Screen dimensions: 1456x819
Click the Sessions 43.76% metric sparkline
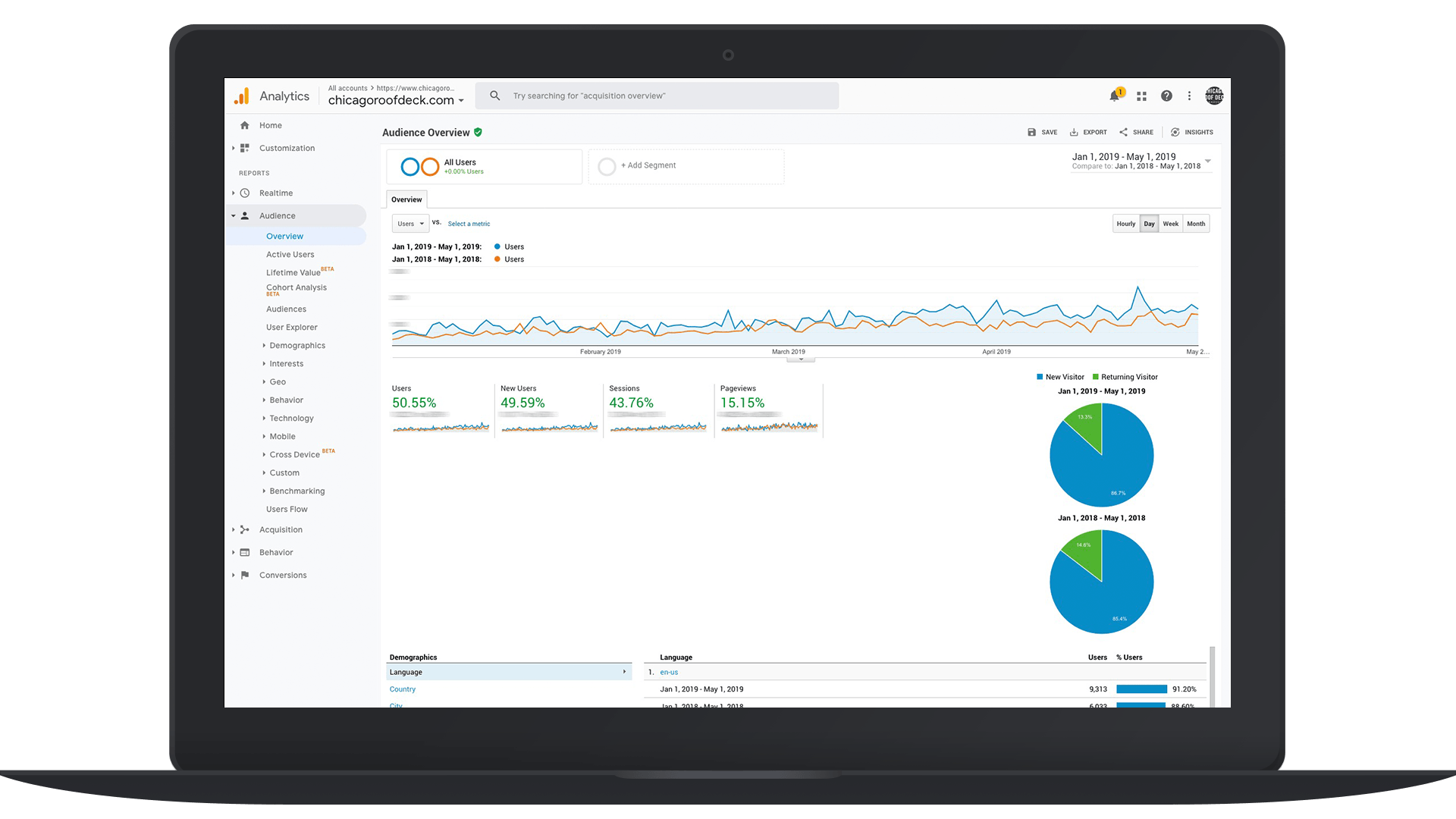(x=658, y=427)
